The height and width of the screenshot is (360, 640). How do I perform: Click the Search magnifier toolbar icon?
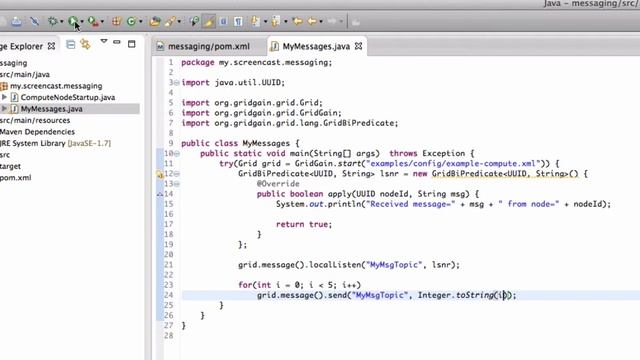click(194, 21)
